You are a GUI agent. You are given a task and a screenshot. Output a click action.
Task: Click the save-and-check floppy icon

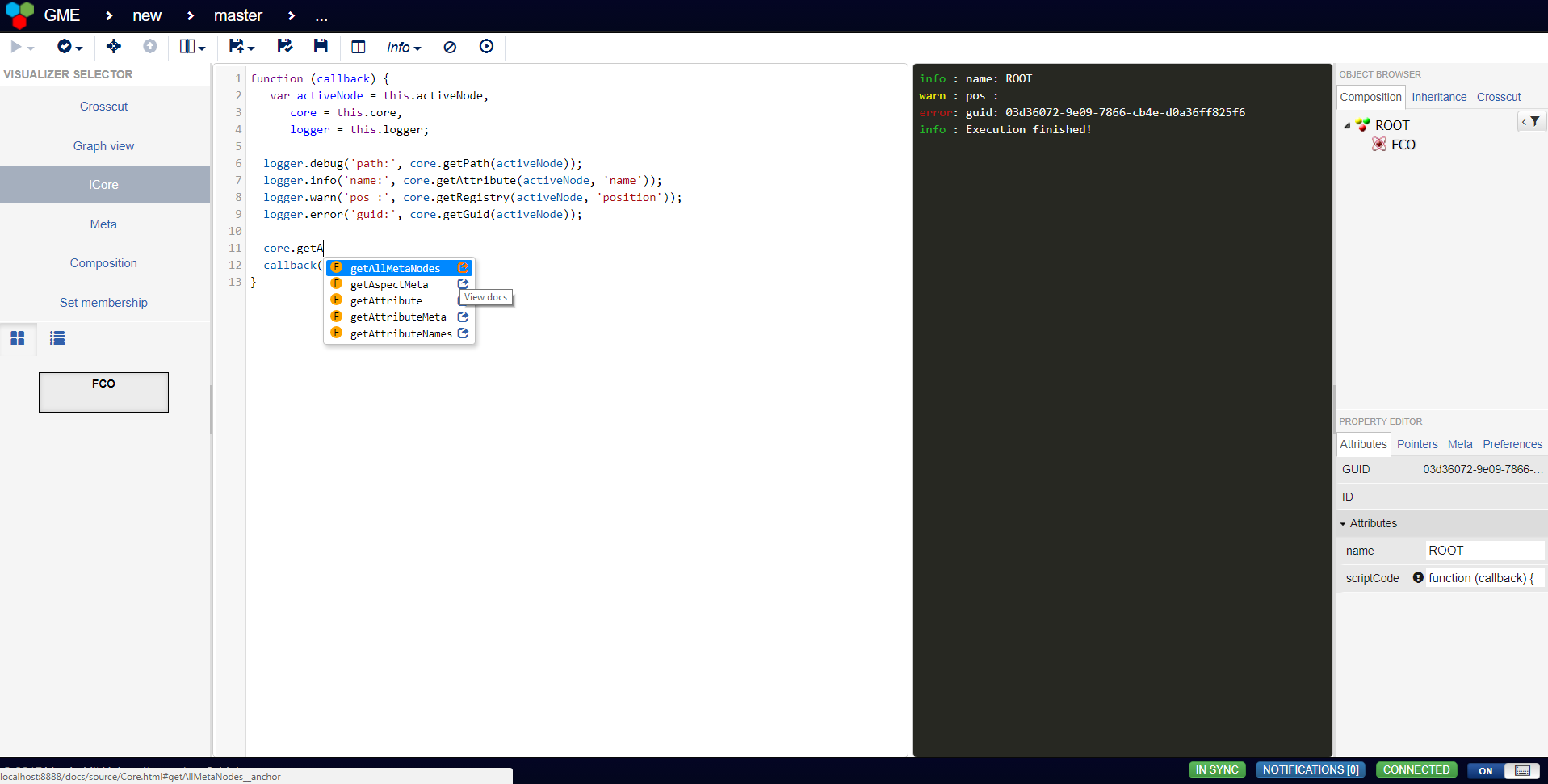pyautogui.click(x=284, y=46)
